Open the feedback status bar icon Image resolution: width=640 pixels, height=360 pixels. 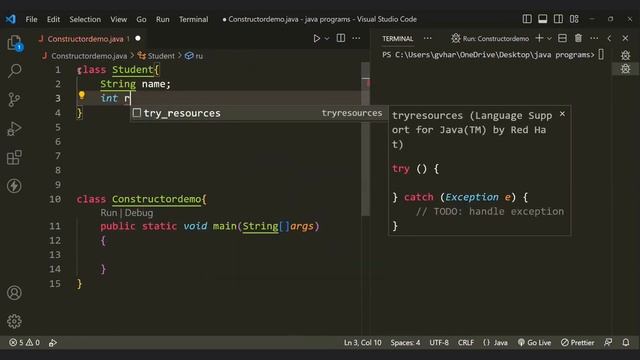tap(608, 342)
